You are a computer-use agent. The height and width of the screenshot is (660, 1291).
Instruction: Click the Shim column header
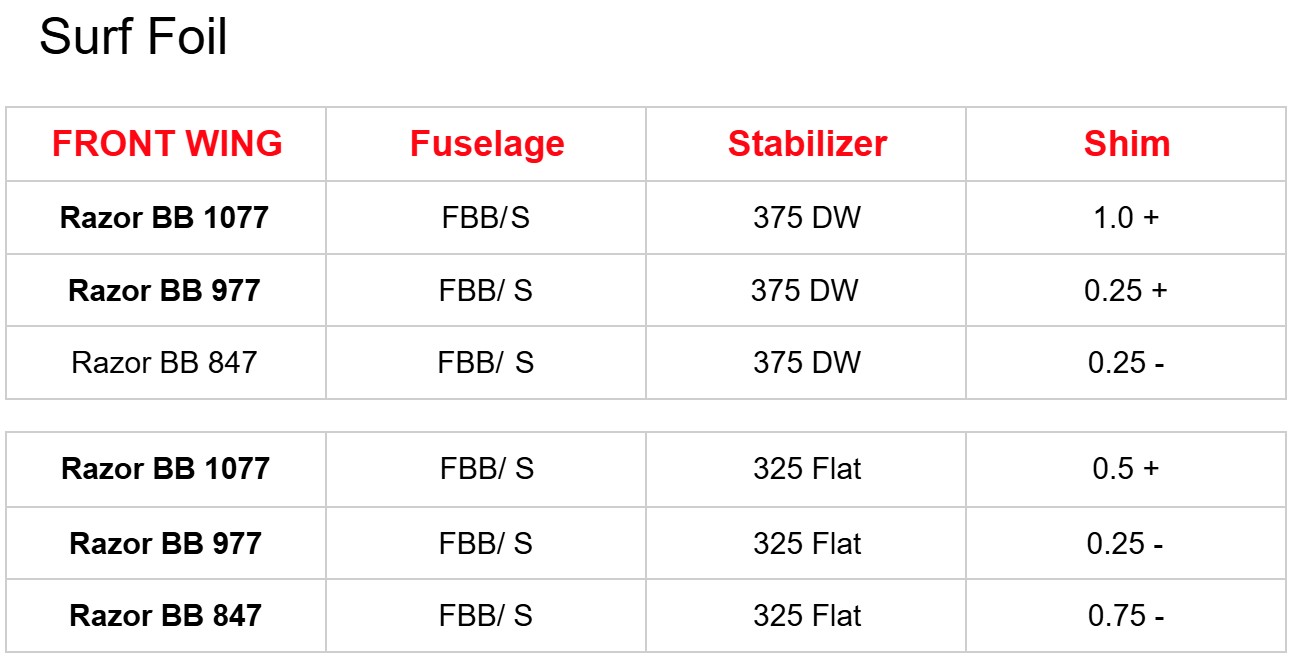click(1126, 144)
